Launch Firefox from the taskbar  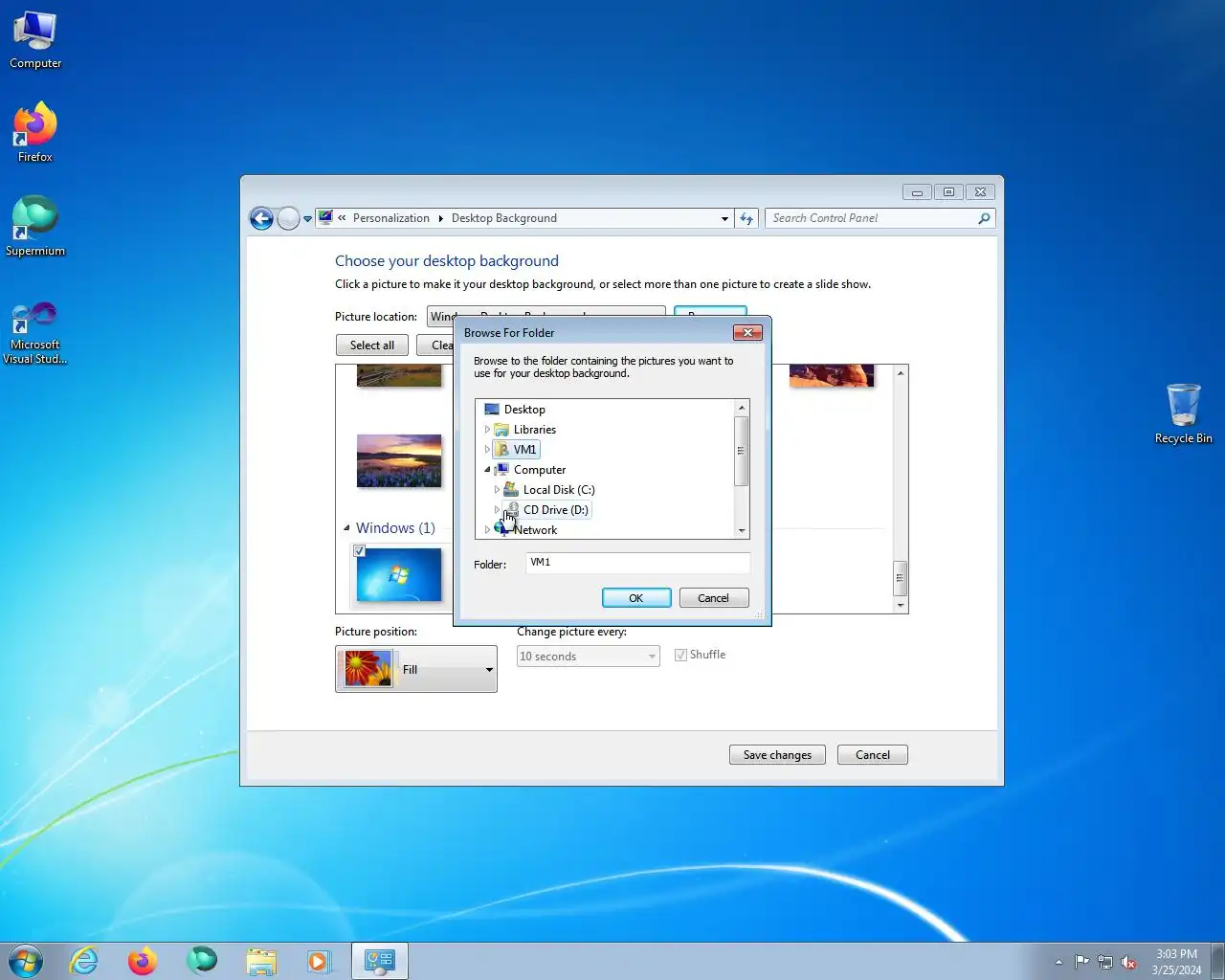(x=143, y=960)
